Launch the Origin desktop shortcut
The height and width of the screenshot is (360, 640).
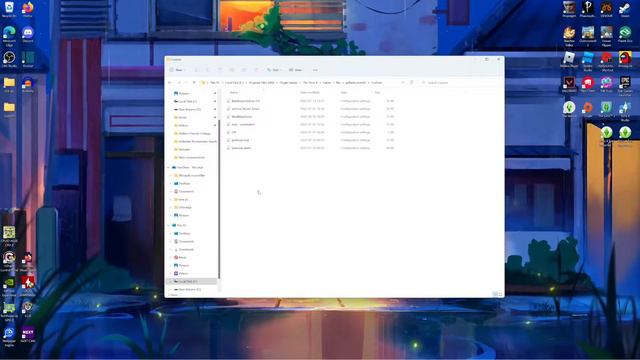point(588,109)
